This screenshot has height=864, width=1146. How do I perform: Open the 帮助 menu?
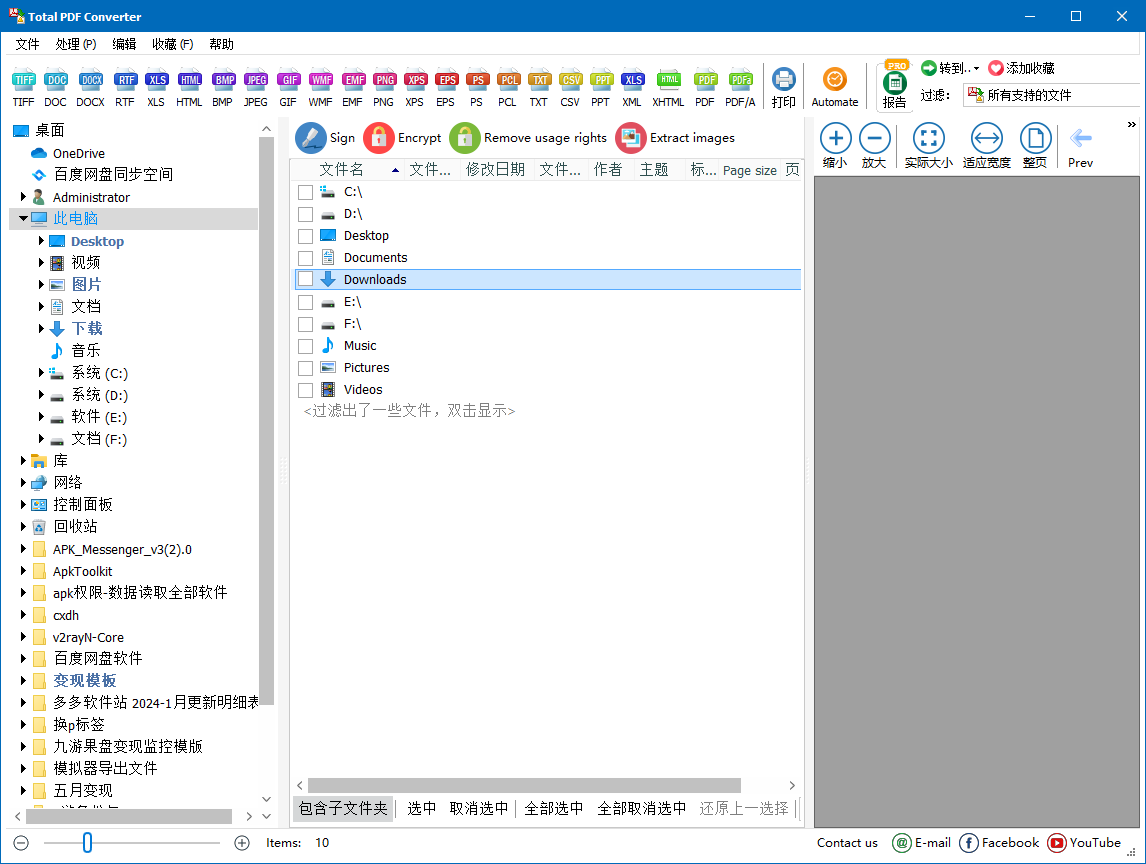click(221, 44)
